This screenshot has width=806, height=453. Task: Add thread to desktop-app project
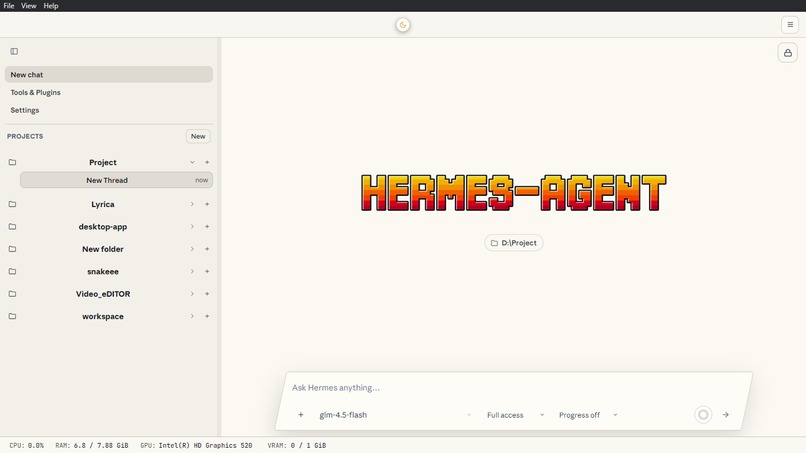click(x=207, y=227)
